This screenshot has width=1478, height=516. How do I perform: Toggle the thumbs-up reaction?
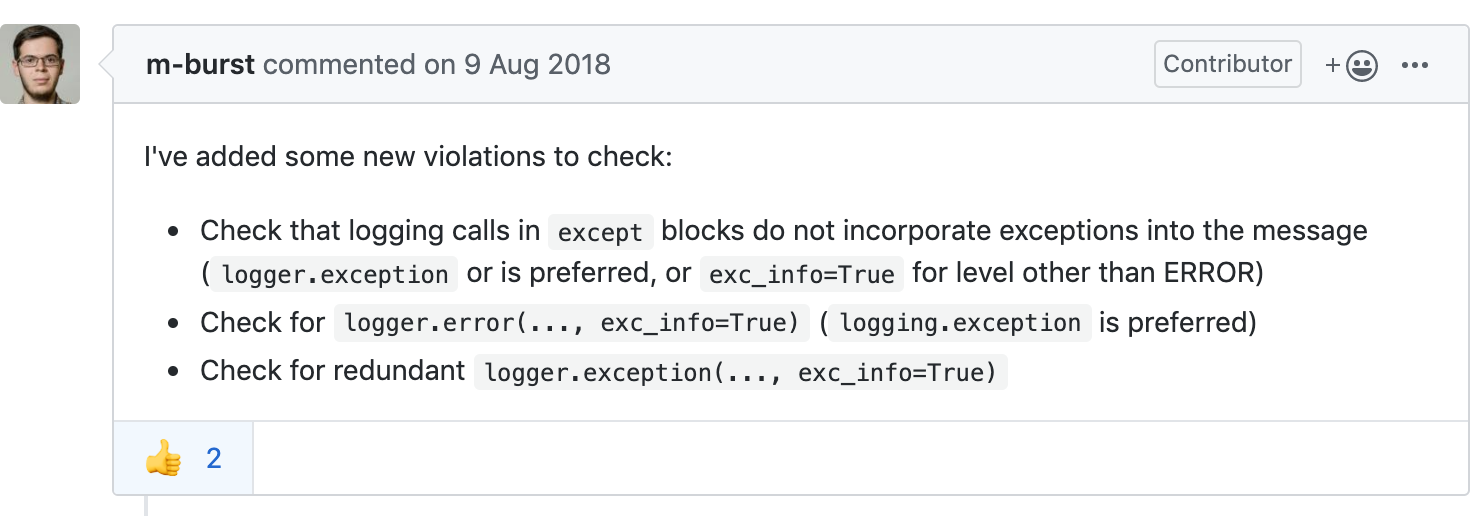point(183,459)
